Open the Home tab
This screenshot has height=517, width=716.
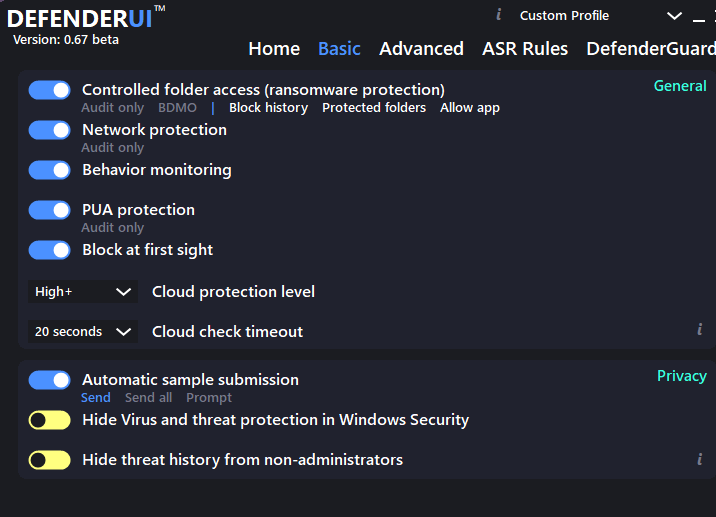[274, 49]
